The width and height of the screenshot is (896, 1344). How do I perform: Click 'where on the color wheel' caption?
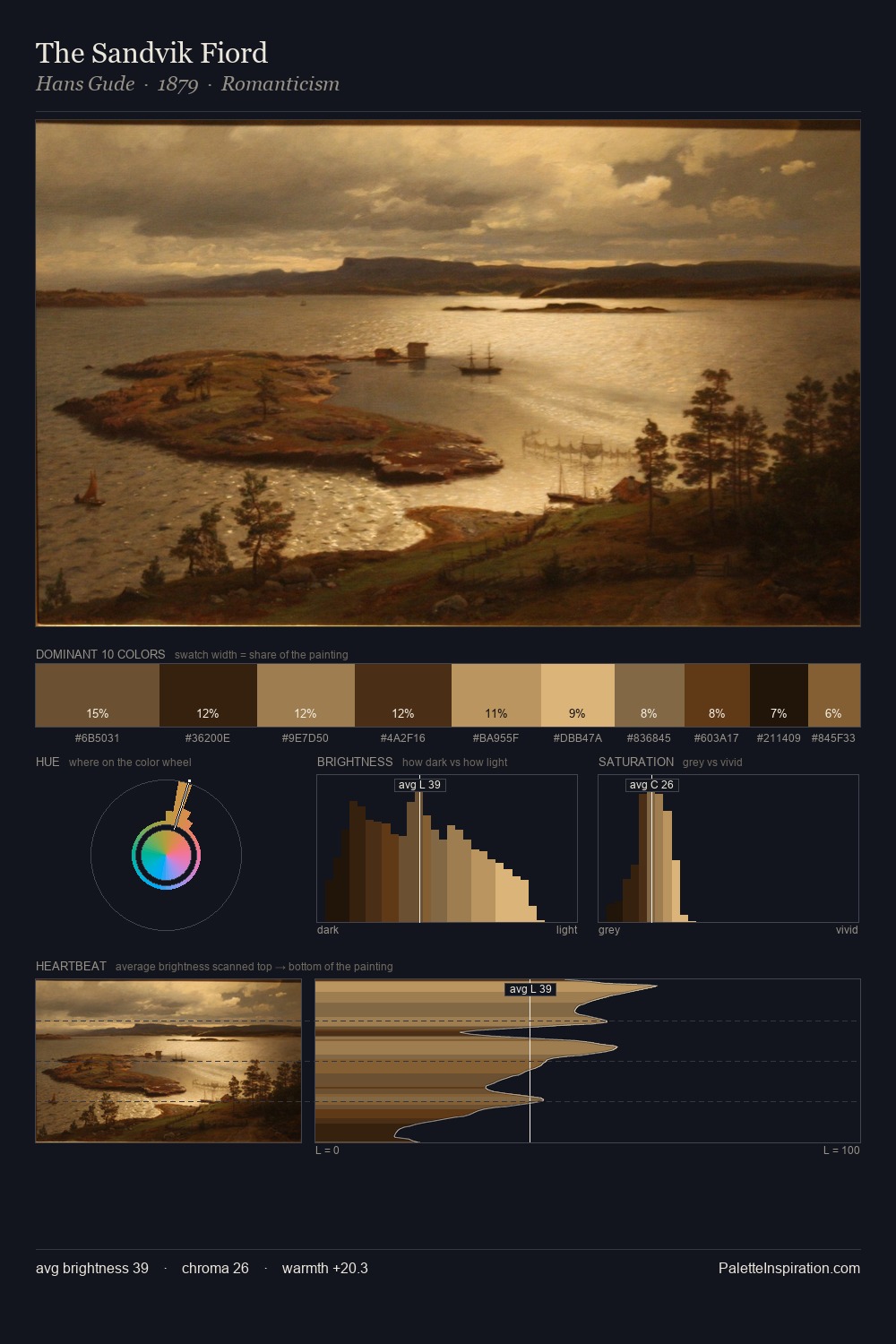(130, 762)
